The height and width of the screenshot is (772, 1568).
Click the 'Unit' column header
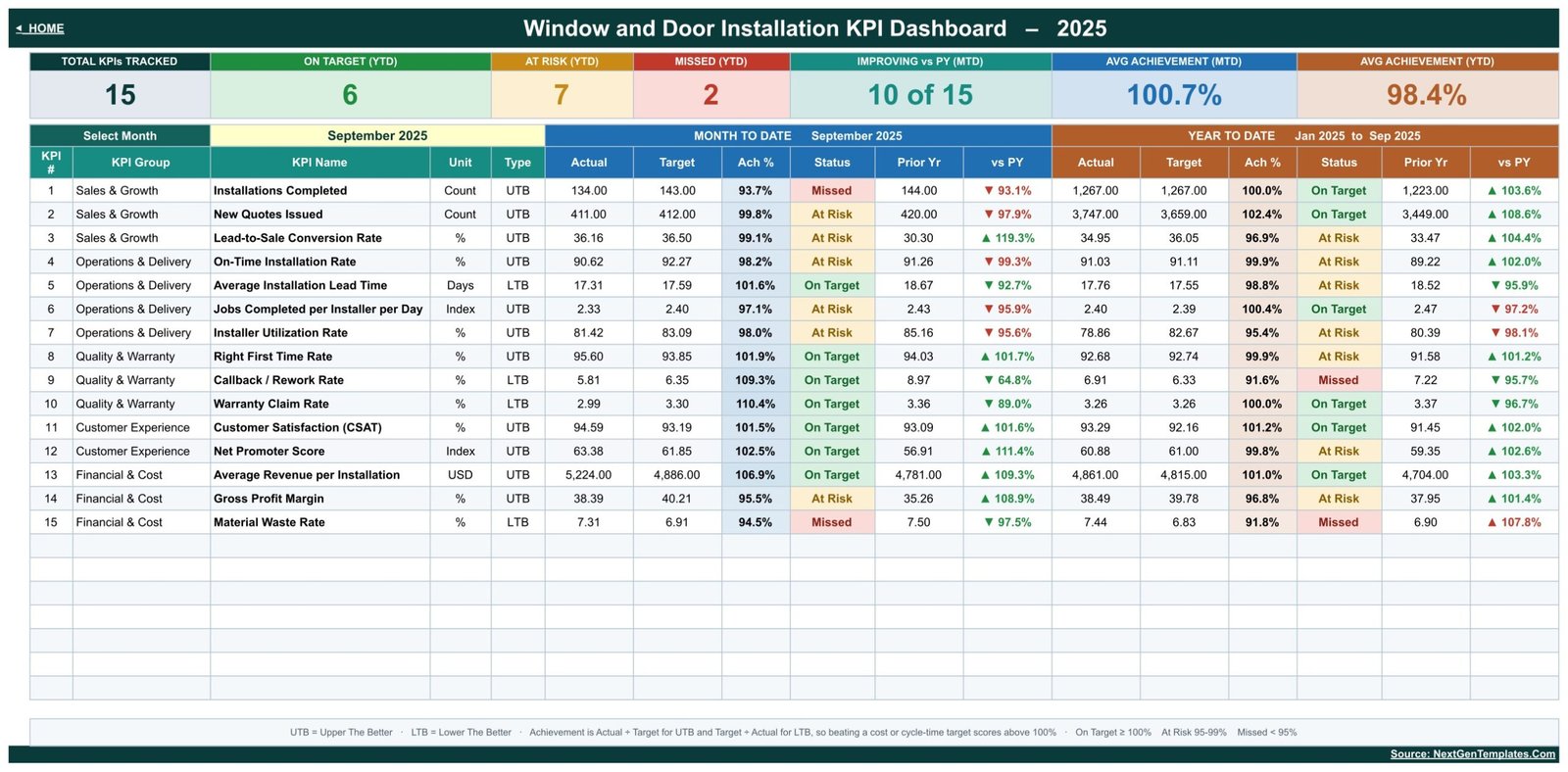(x=461, y=163)
